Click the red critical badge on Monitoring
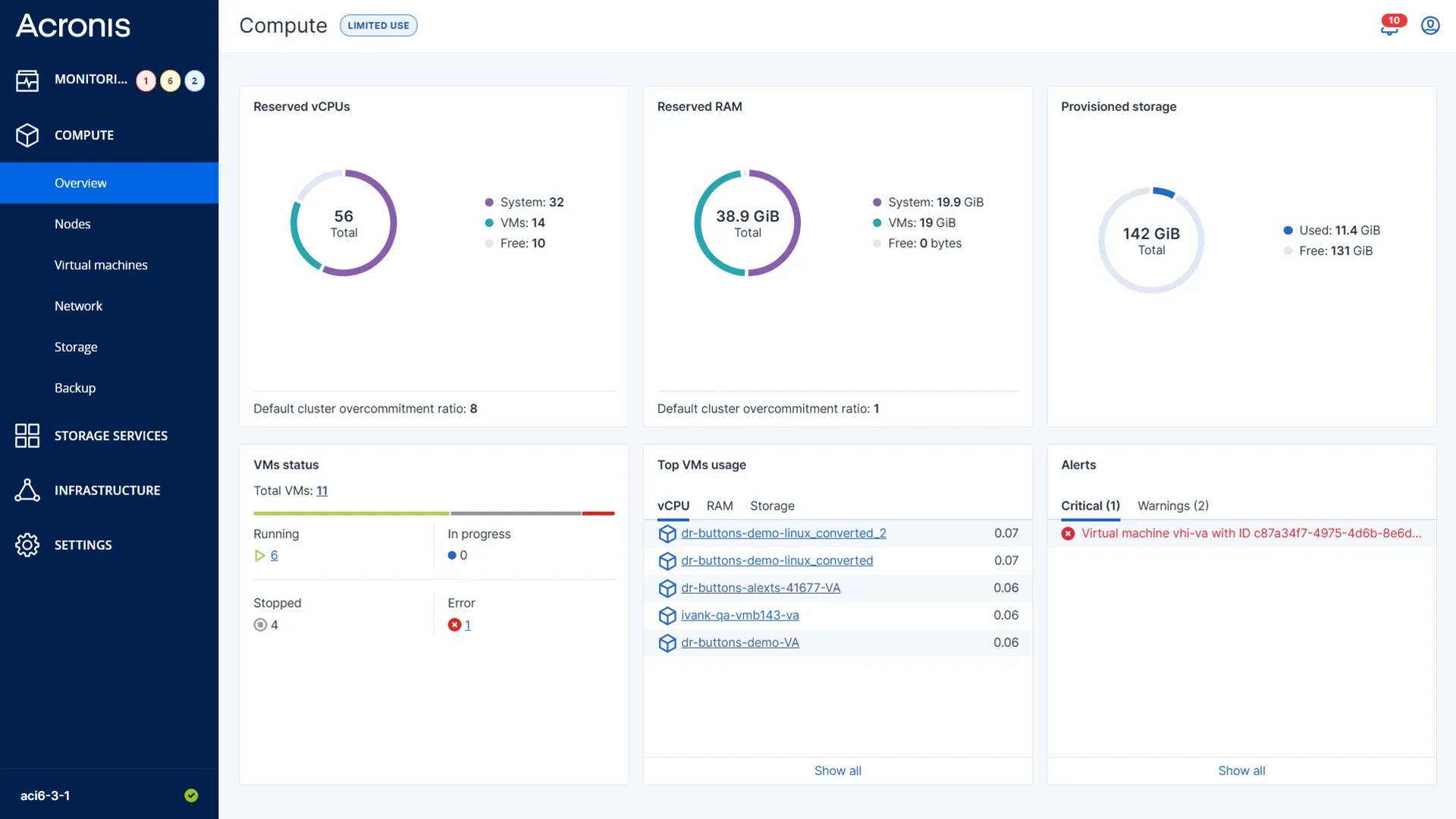The width and height of the screenshot is (1456, 819). [146, 80]
